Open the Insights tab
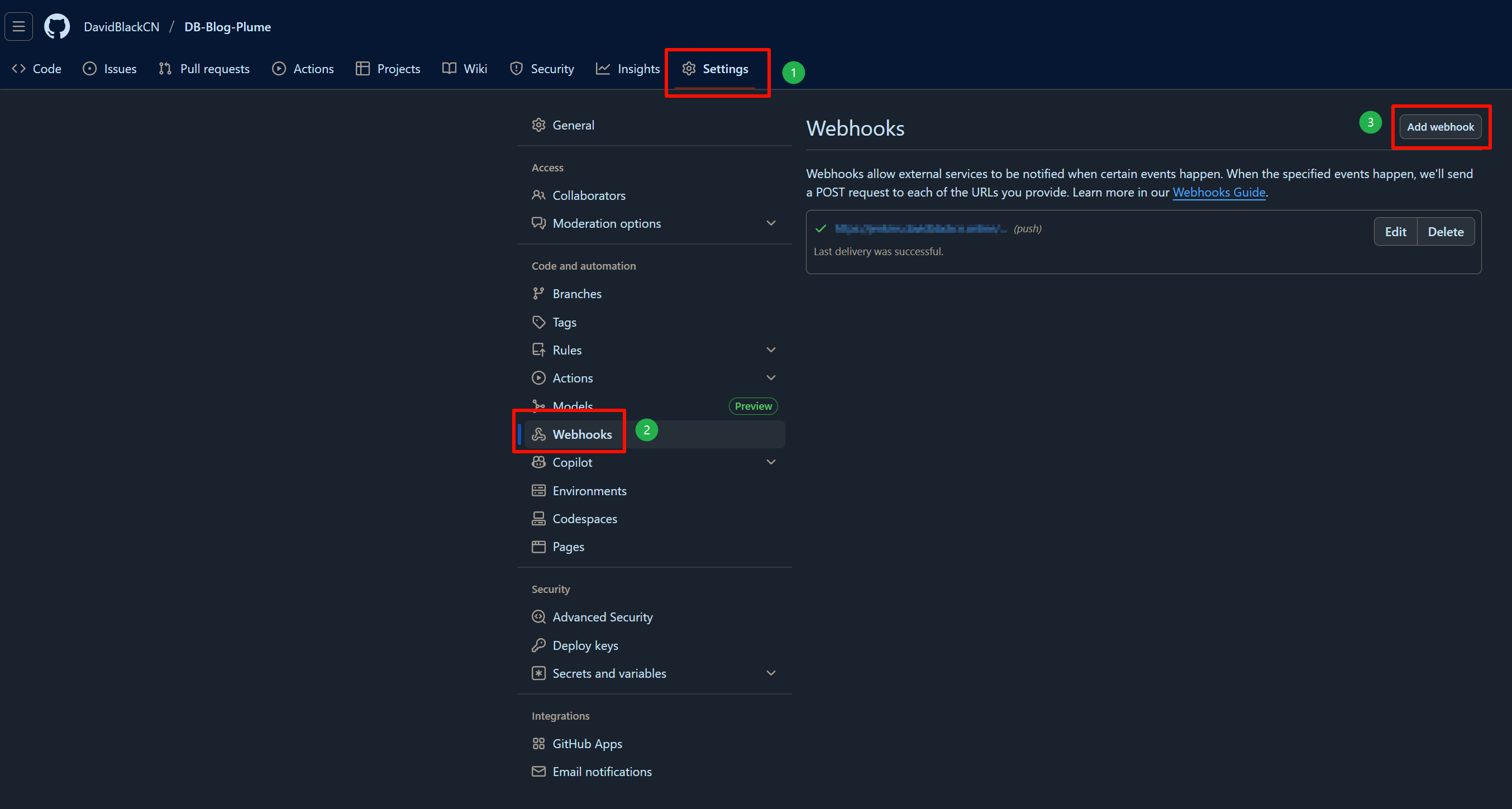 pyautogui.click(x=627, y=69)
